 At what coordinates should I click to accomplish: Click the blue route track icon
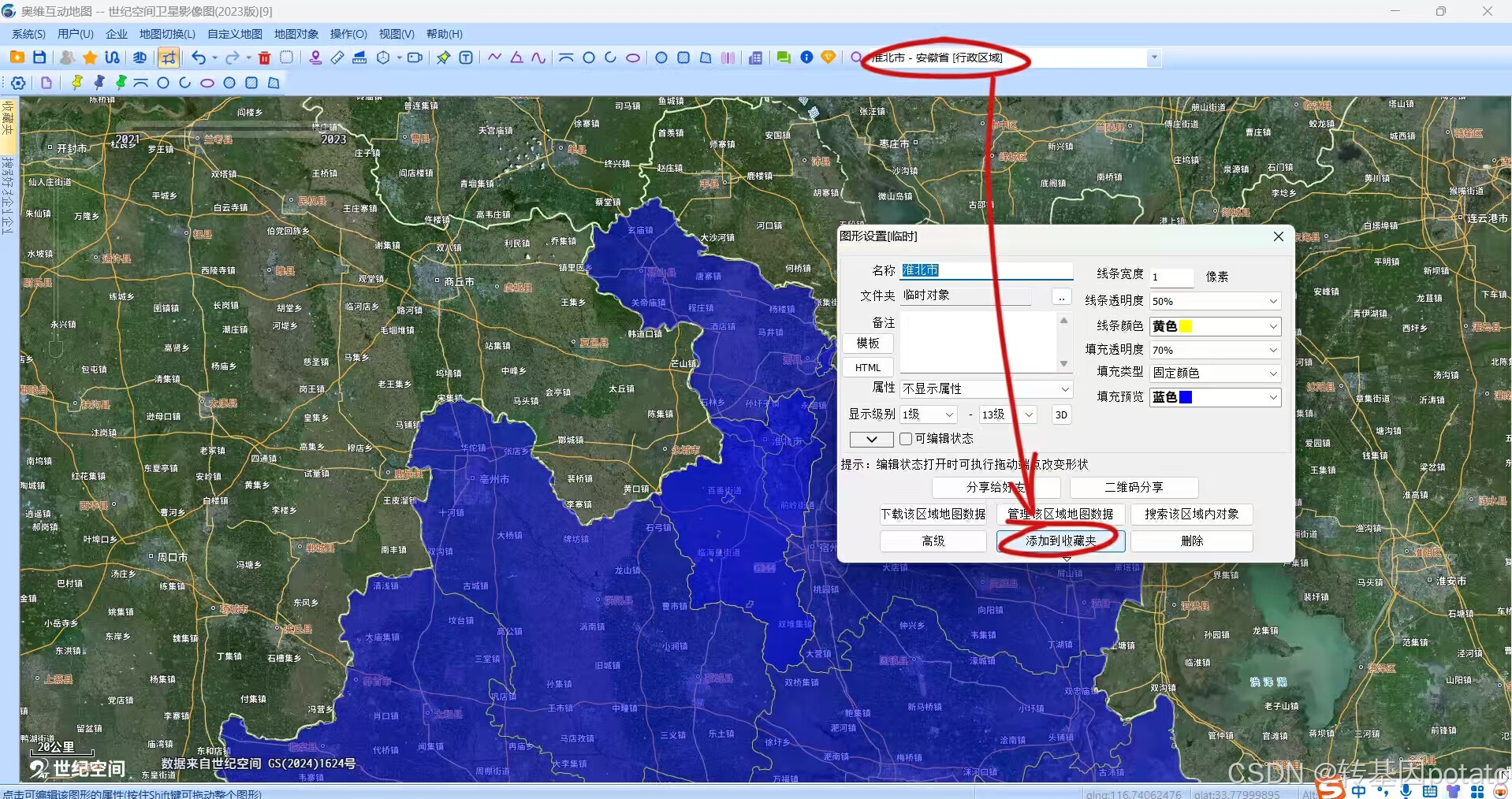(112, 58)
